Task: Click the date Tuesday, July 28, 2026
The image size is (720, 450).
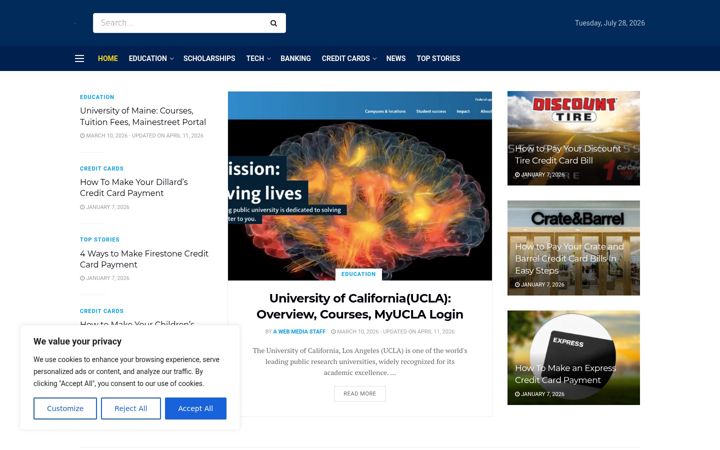Action: (610, 23)
